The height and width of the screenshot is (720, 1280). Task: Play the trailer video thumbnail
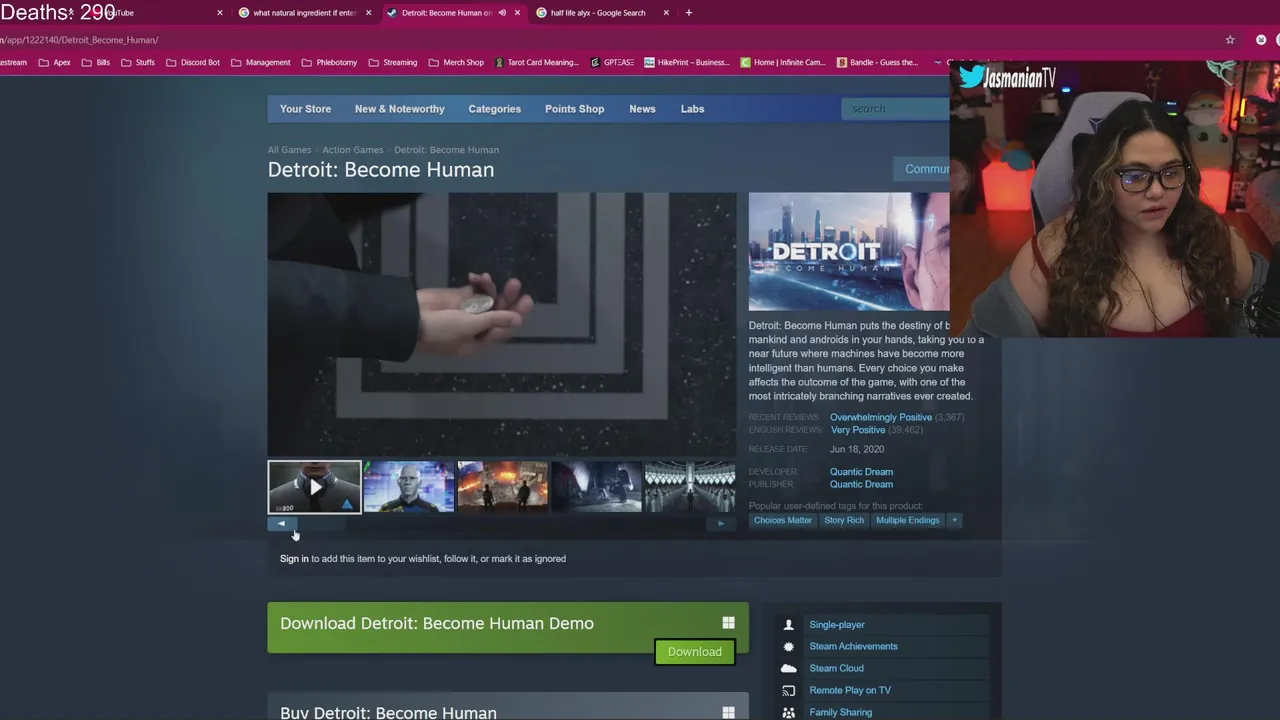point(314,487)
